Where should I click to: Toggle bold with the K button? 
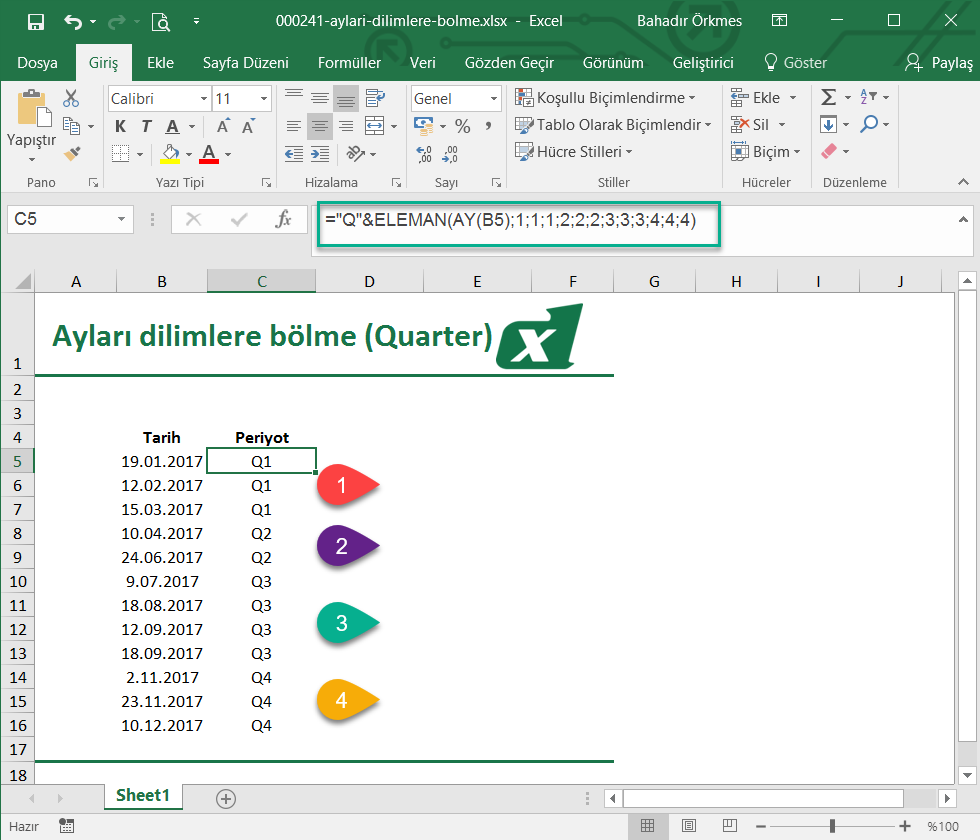(121, 126)
